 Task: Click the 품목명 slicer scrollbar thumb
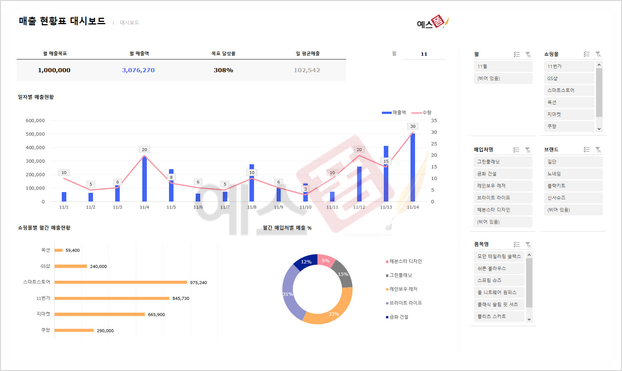[x=529, y=283]
